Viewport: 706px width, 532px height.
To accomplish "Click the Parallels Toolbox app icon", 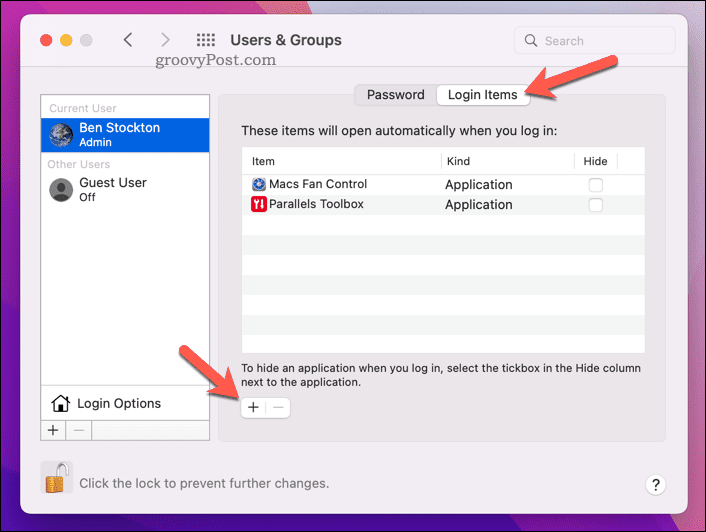I will click(x=259, y=204).
